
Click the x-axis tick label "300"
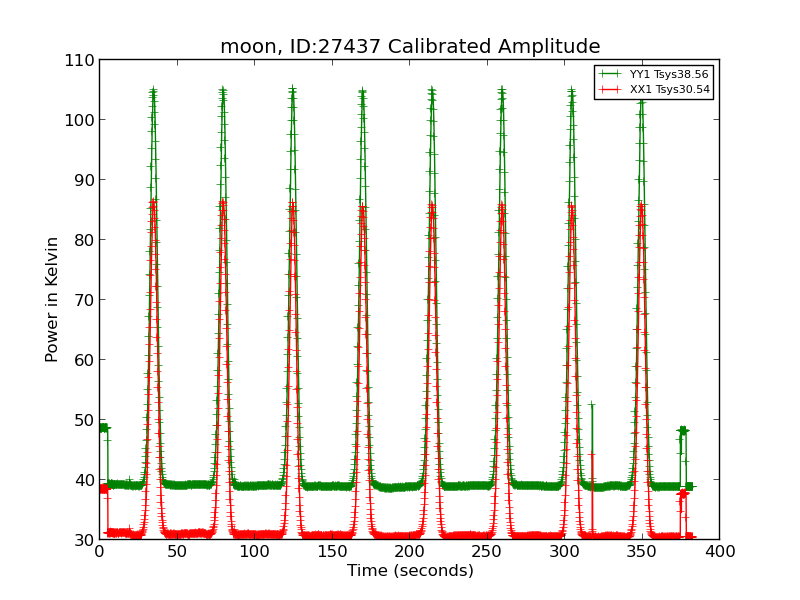(565, 552)
